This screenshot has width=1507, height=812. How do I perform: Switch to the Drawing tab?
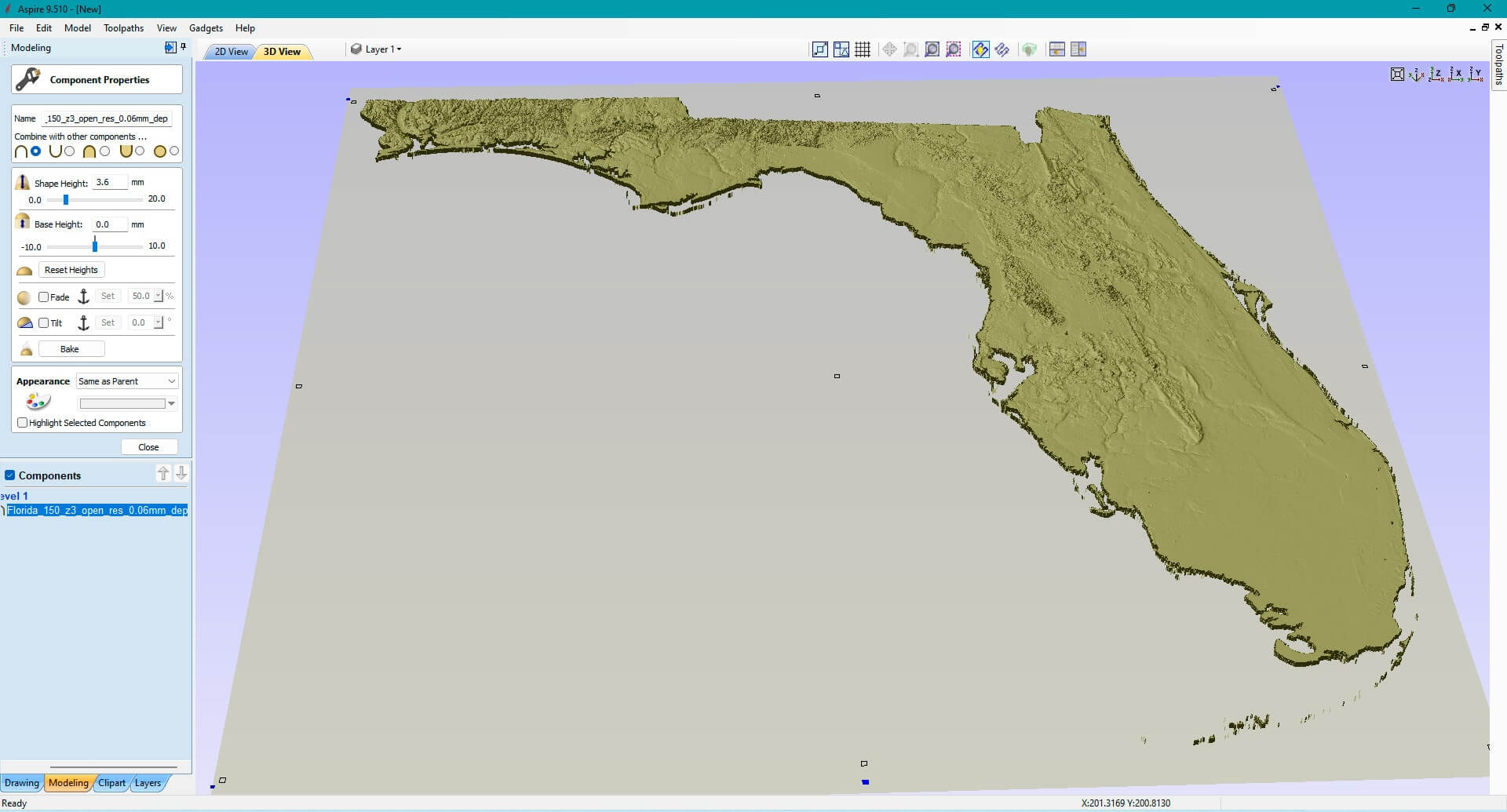21,783
